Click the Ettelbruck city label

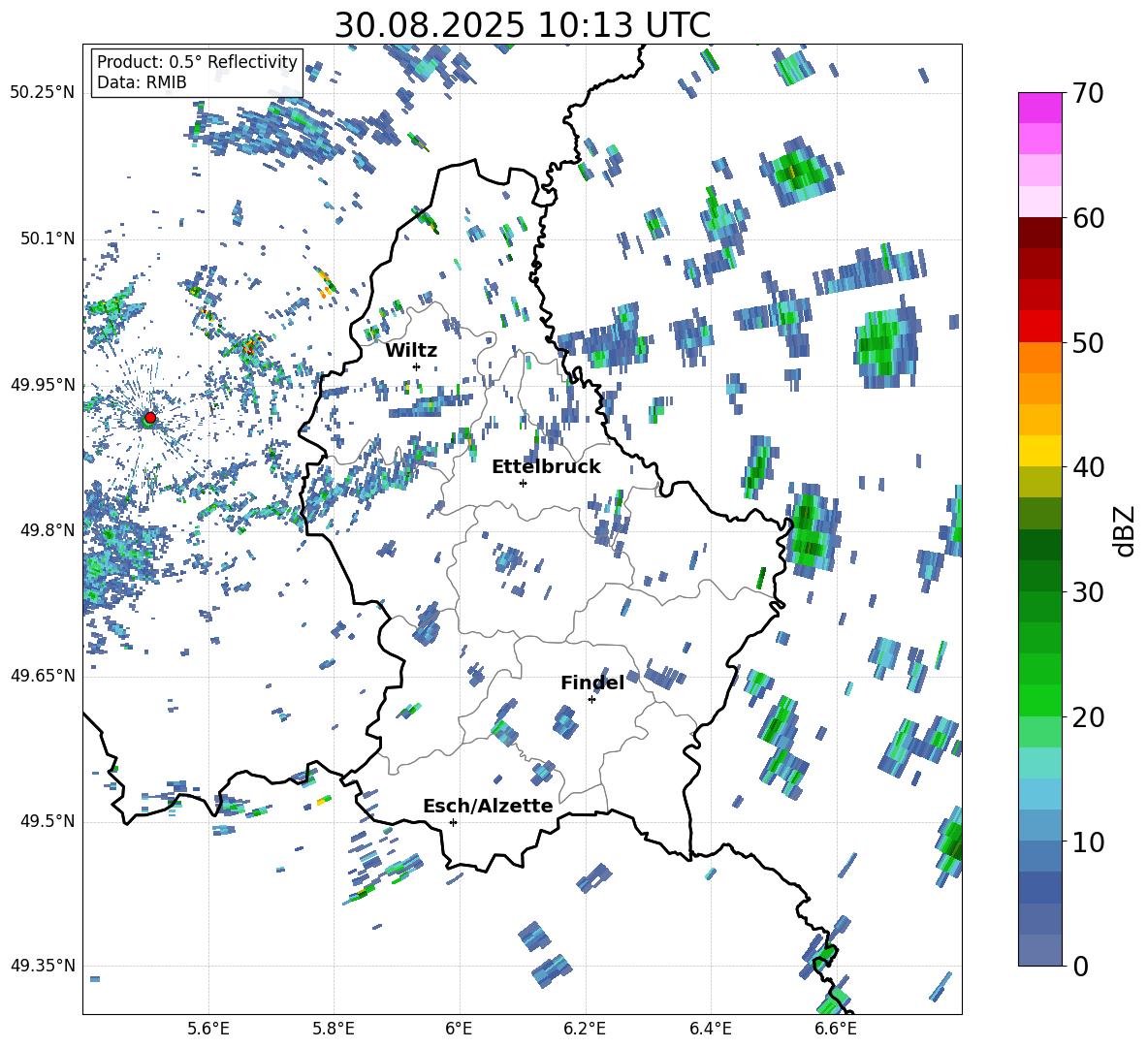pyautogui.click(x=546, y=467)
